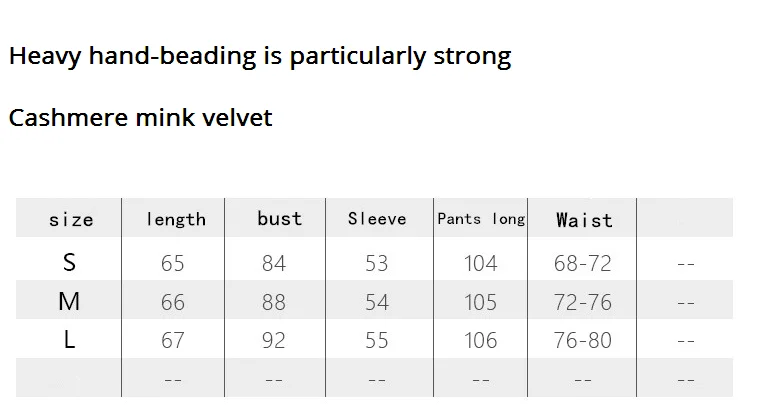Click 'Heavy hand-beading is particularly strong' text

click(x=260, y=56)
